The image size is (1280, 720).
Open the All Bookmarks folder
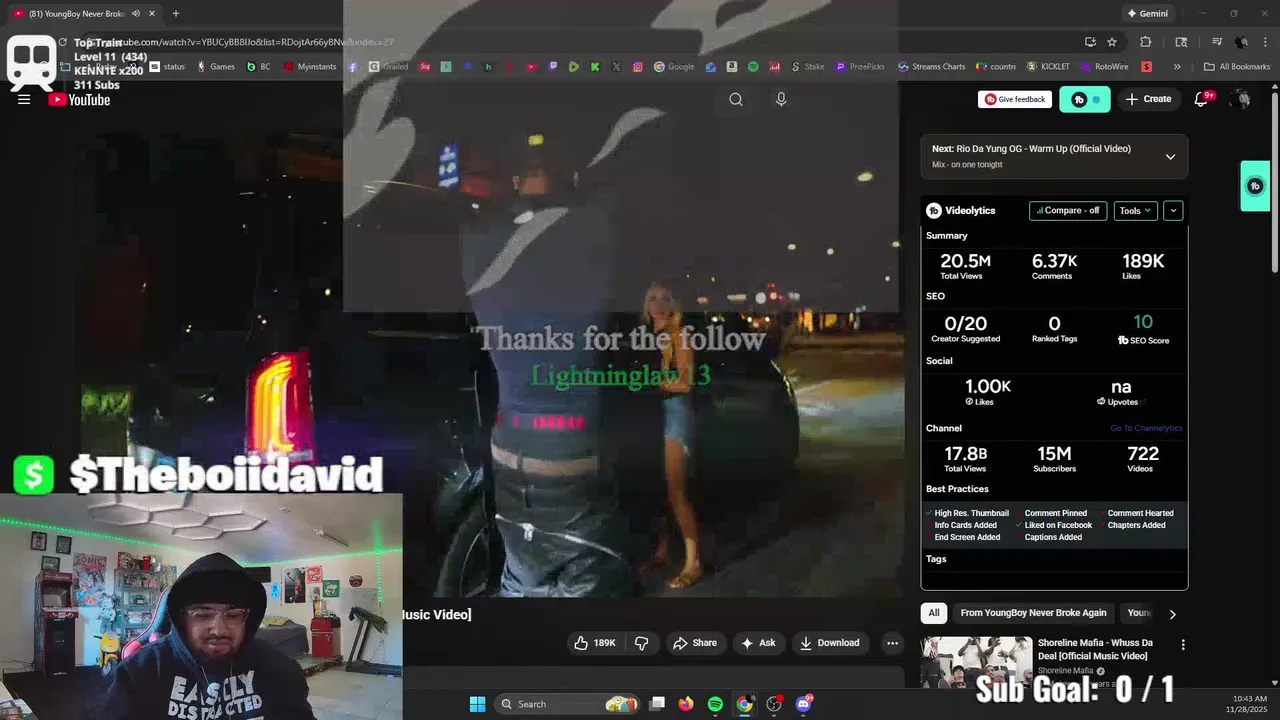[1237, 67]
